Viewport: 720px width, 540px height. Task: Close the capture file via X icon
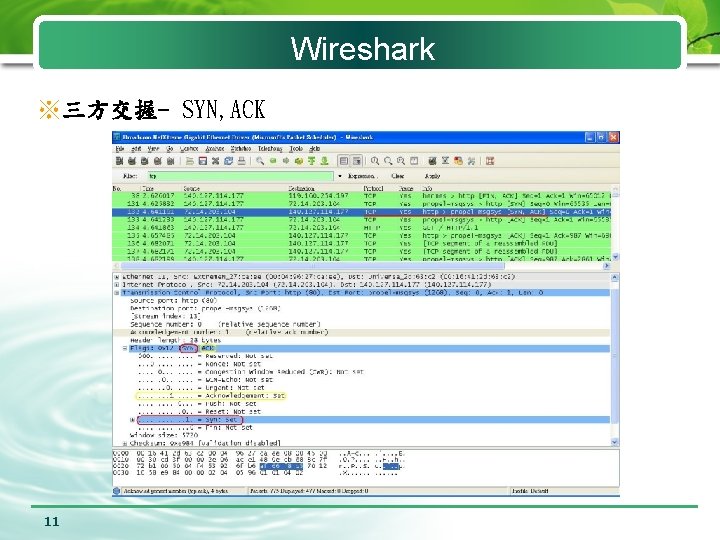tap(215, 161)
